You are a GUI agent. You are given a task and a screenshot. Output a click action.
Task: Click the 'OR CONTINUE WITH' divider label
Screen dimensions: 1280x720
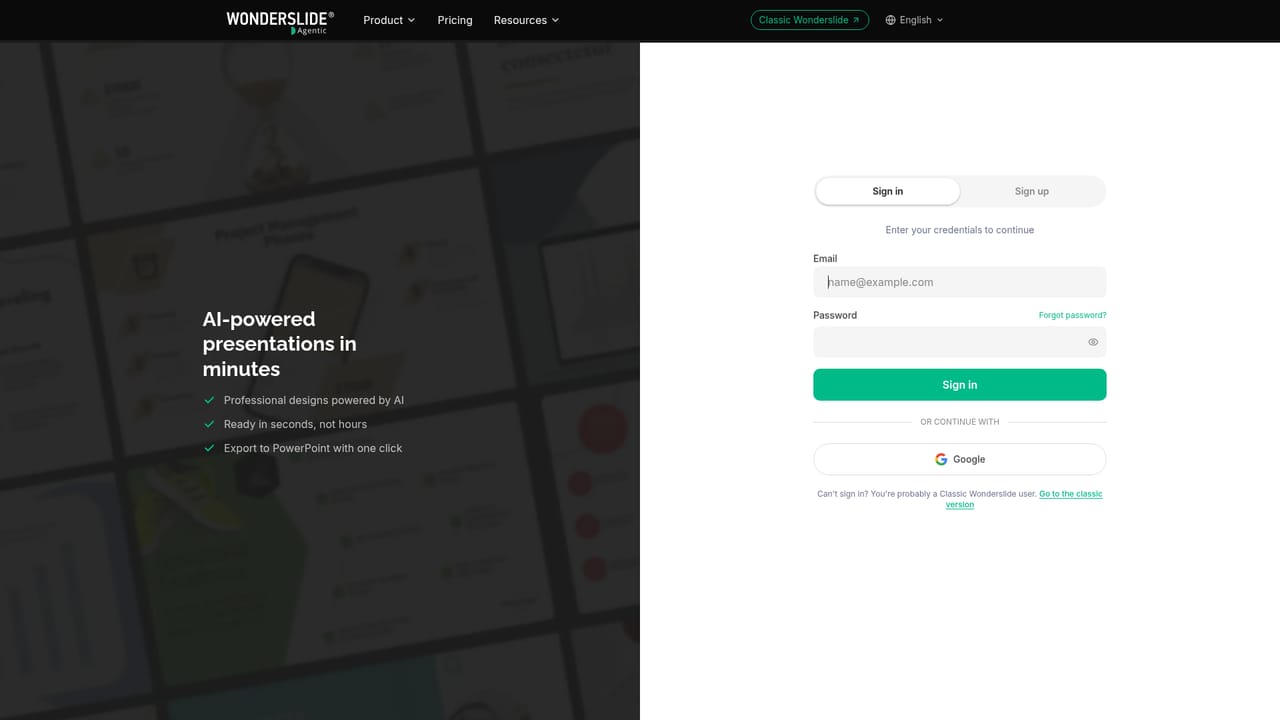[960, 422]
